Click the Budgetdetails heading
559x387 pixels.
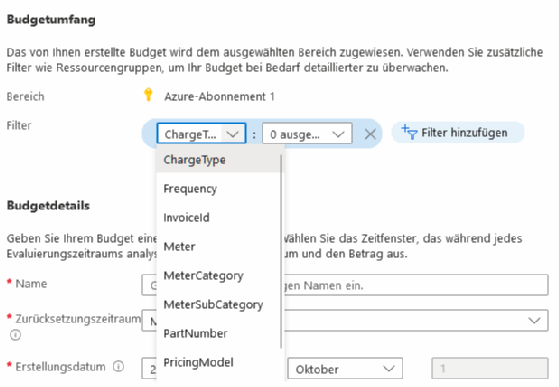pyautogui.click(x=48, y=206)
